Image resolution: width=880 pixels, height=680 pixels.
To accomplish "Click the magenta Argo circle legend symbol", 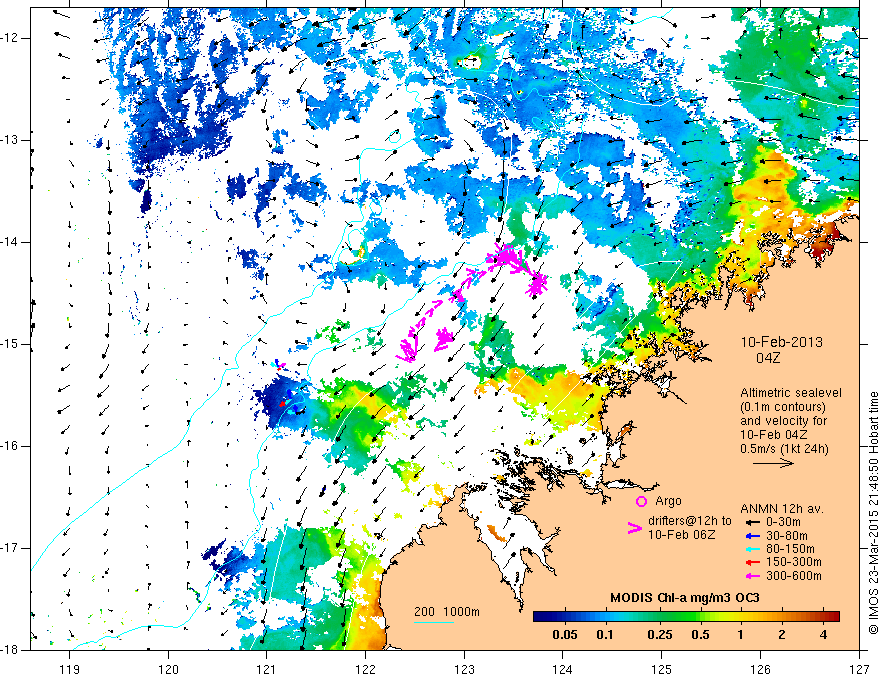I will pyautogui.click(x=641, y=501).
